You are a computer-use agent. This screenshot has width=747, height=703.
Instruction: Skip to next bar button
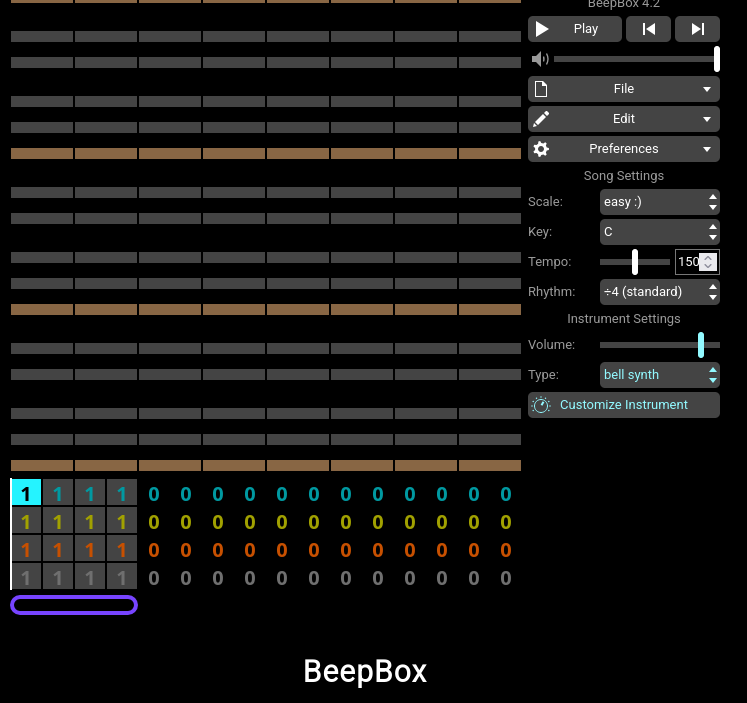point(697,29)
